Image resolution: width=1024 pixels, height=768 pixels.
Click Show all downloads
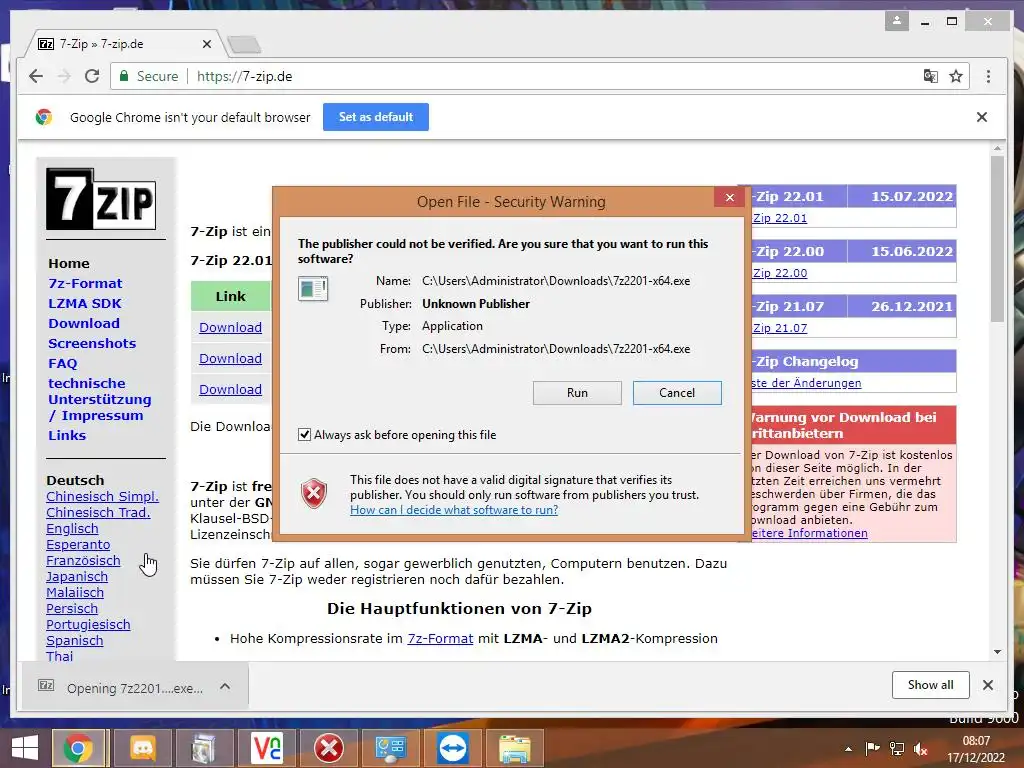pyautogui.click(x=931, y=685)
